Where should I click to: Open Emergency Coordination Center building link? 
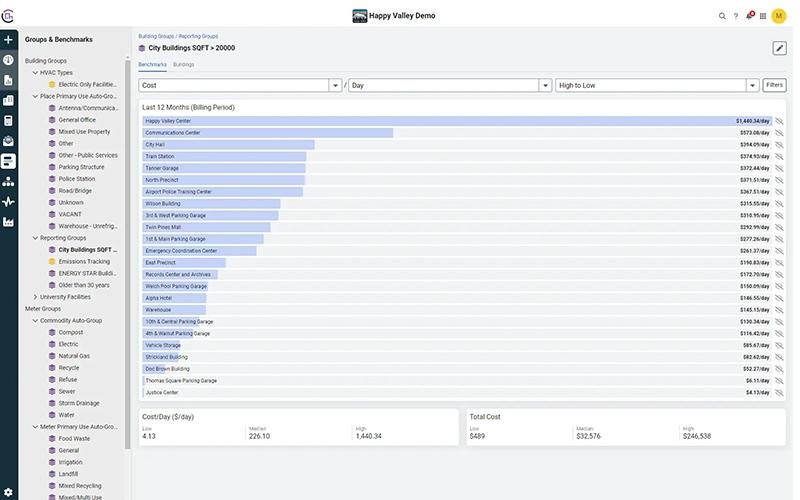181,251
